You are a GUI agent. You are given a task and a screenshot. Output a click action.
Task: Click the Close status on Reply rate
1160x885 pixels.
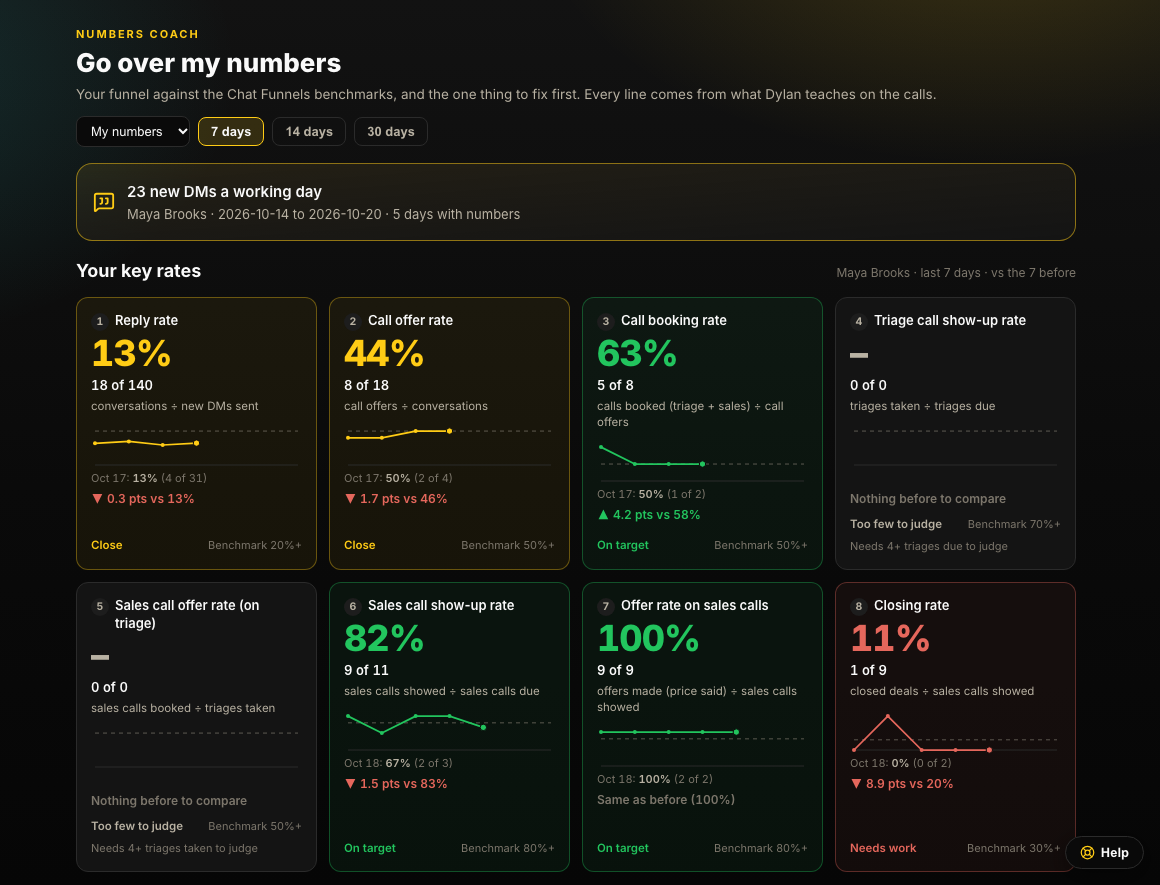point(107,545)
